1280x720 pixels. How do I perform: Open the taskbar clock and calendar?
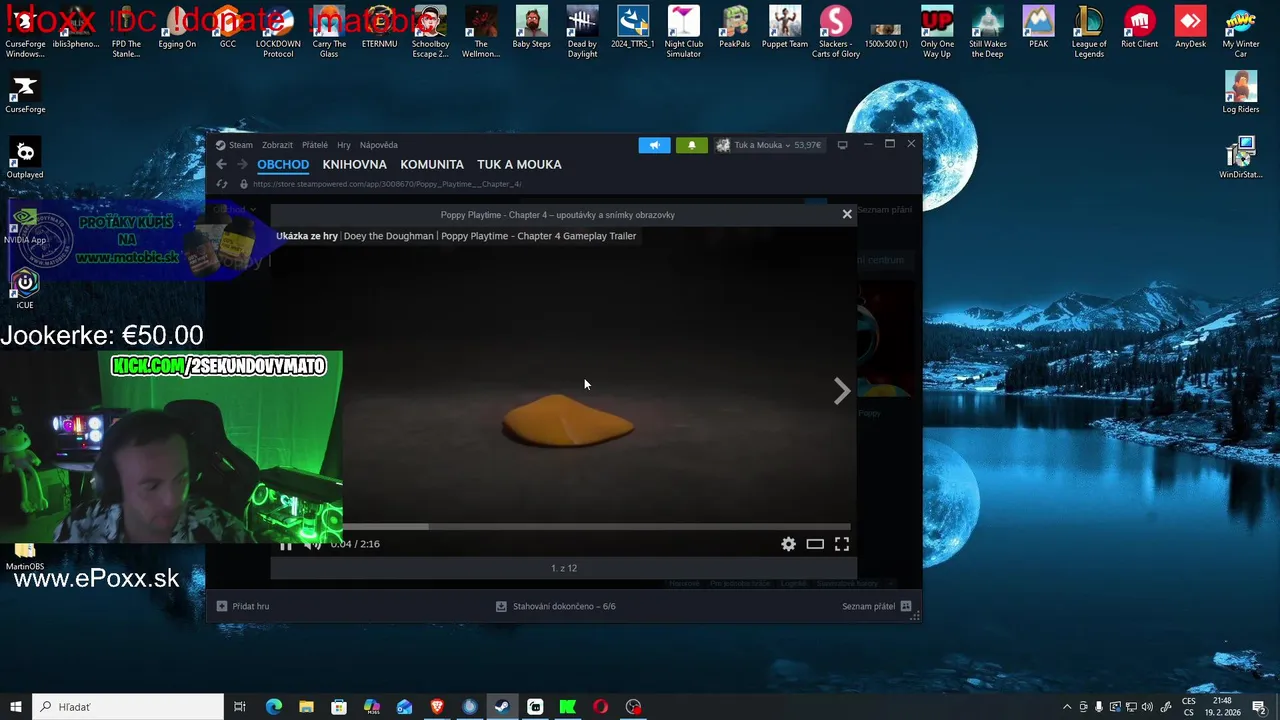click(1221, 707)
